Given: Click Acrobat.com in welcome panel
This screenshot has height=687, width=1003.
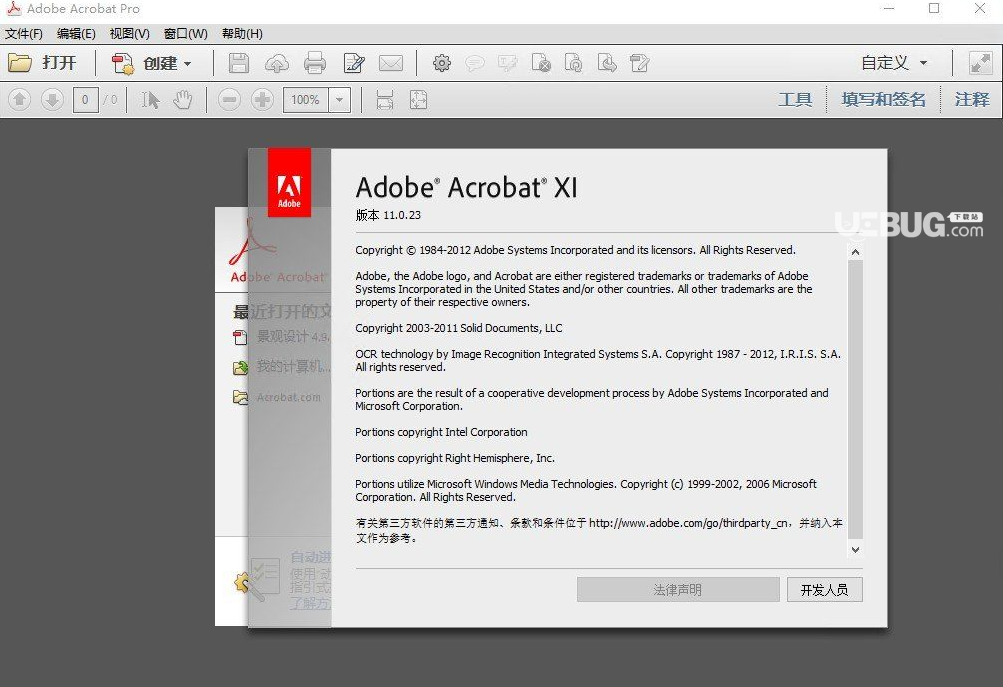Looking at the screenshot, I should [x=288, y=397].
